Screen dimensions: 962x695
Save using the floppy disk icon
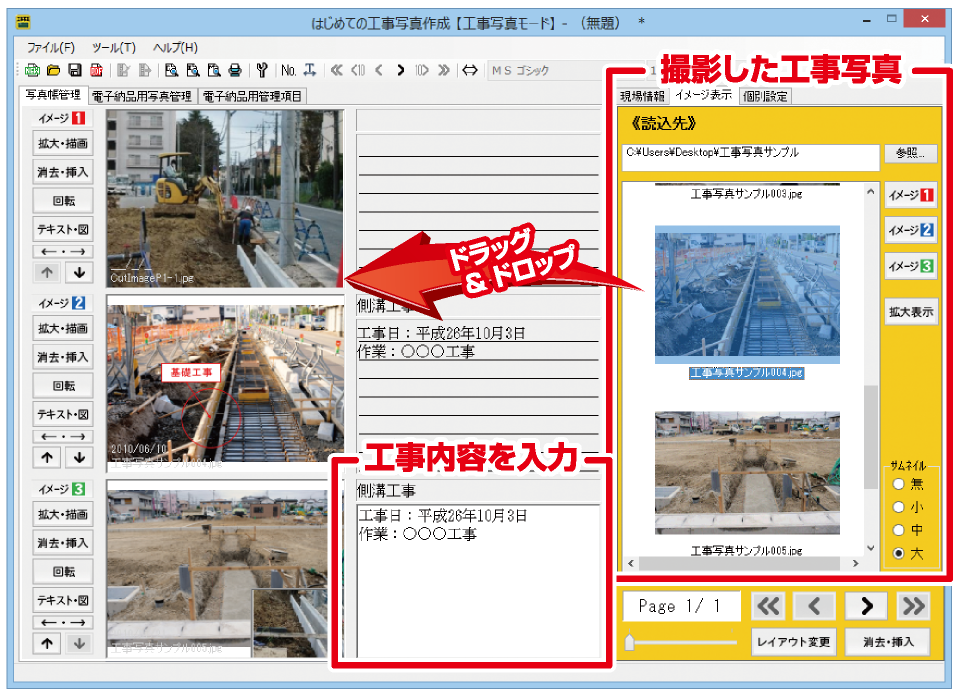(x=75, y=70)
